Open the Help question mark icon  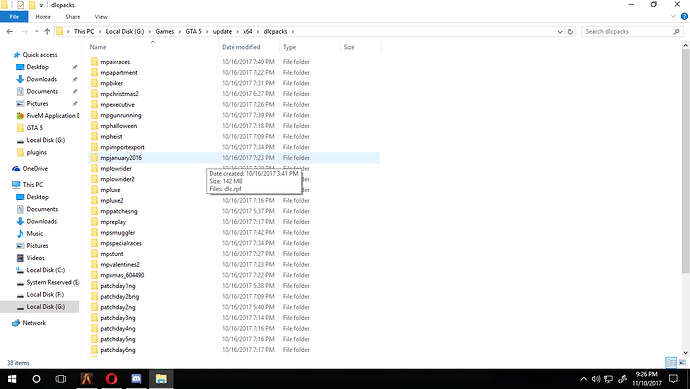(684, 17)
